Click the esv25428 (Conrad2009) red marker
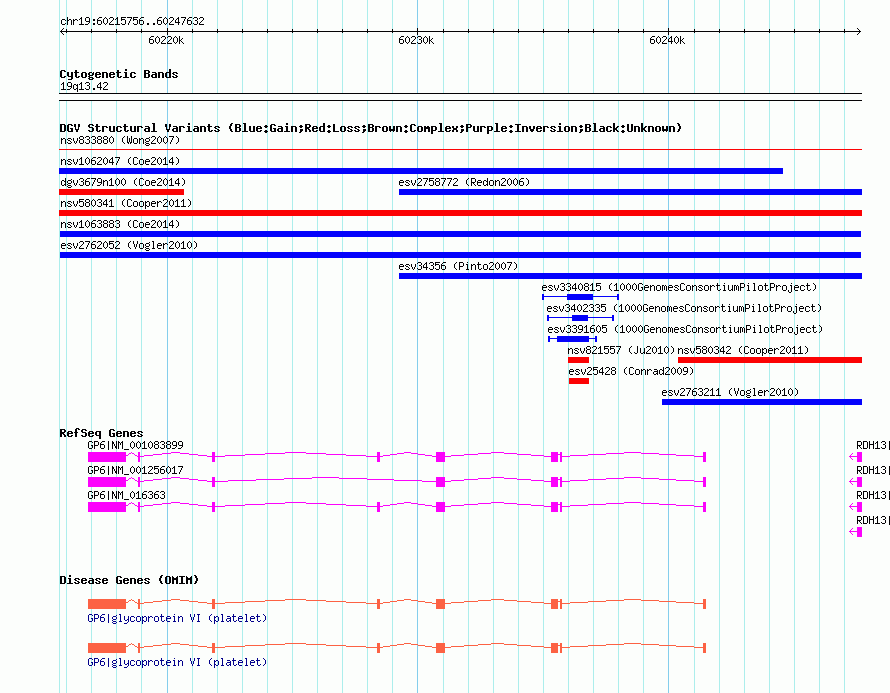The width and height of the screenshot is (890, 693). click(x=579, y=381)
